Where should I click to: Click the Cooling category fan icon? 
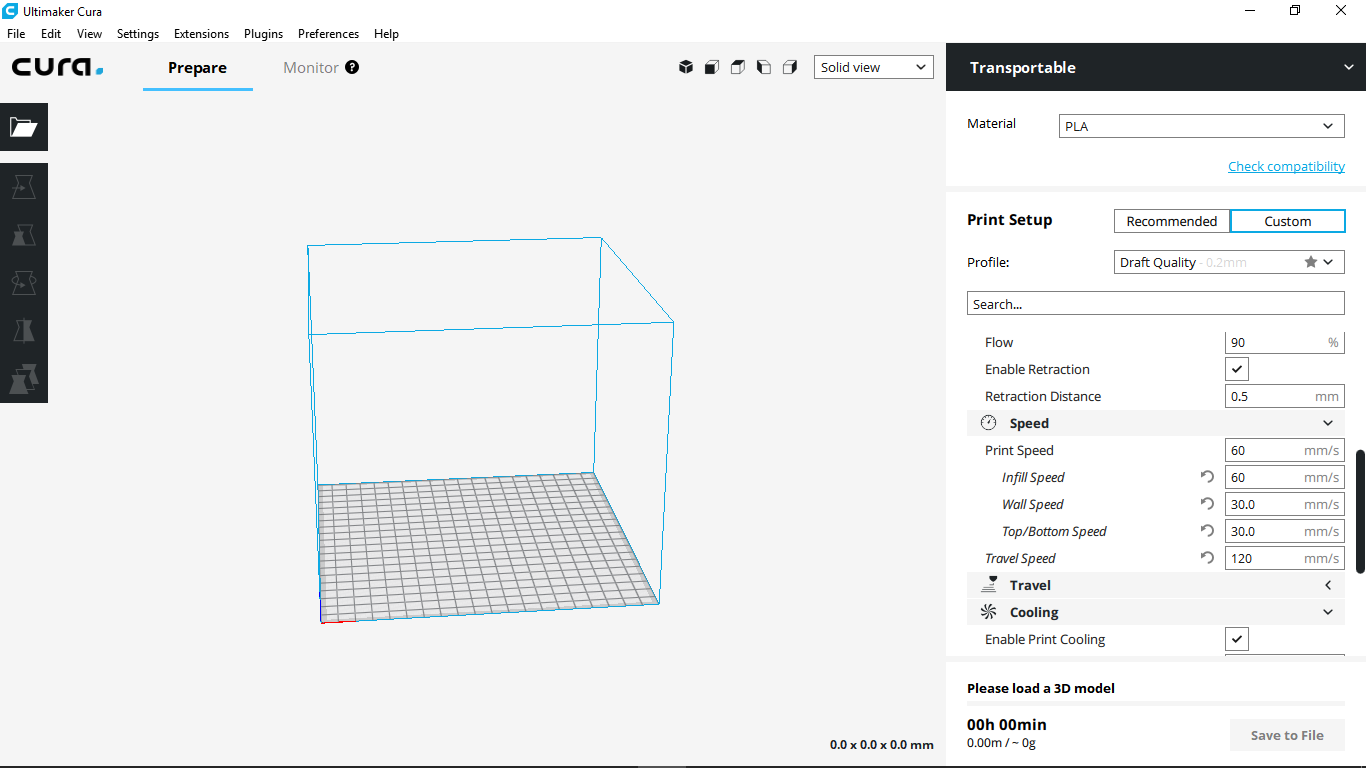coord(989,612)
